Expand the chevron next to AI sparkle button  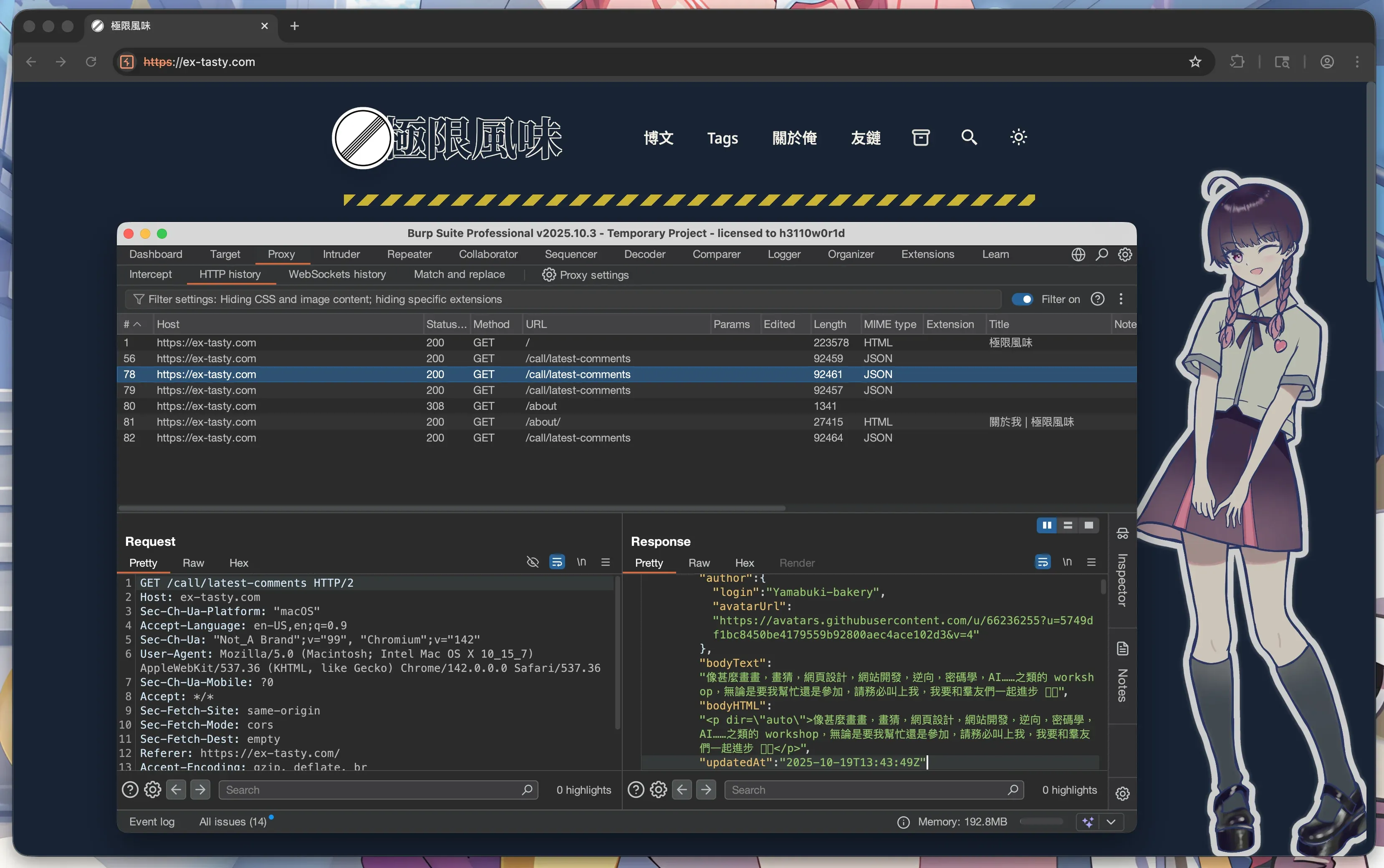coord(1111,822)
